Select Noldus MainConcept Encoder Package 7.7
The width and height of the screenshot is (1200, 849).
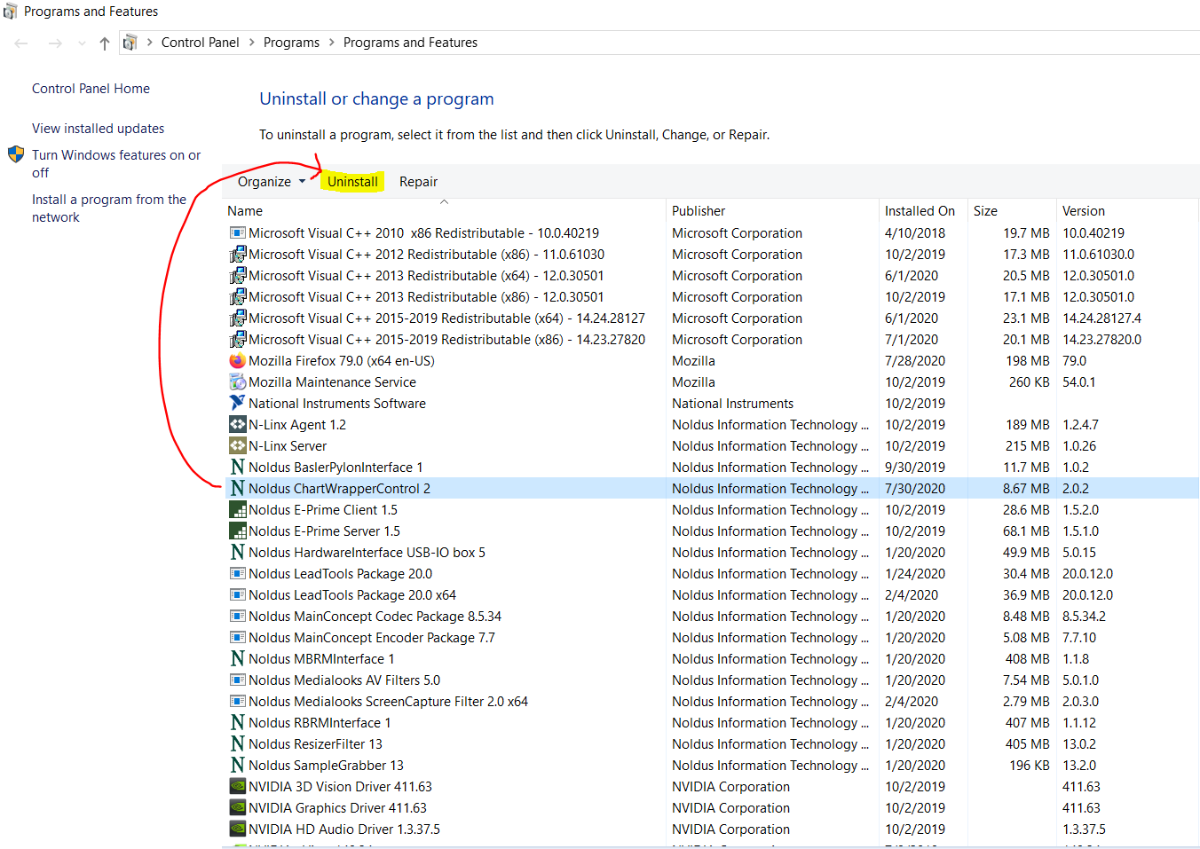(710, 638)
